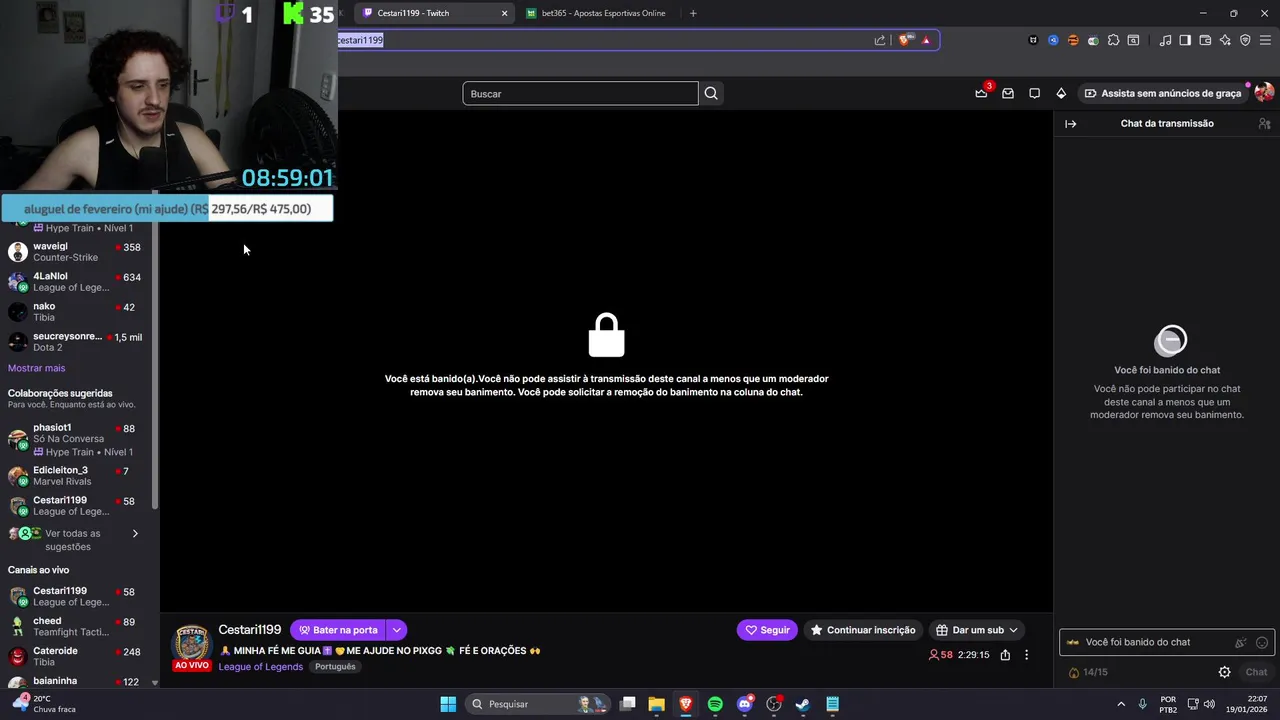The image size is (1280, 720).
Task: Click channel points icon showing 14/15
Action: pyautogui.click(x=1088, y=672)
